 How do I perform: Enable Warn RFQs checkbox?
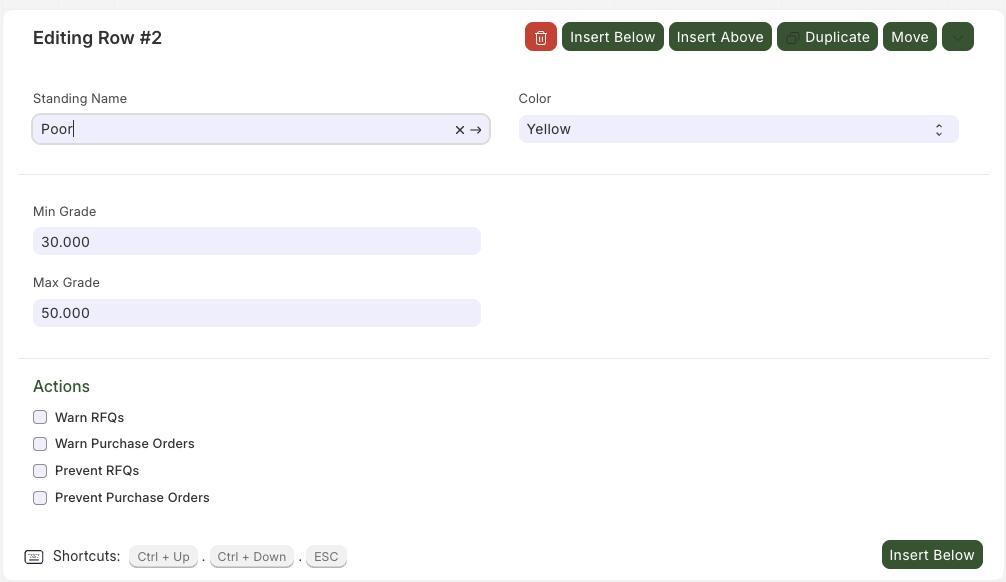pos(40,417)
